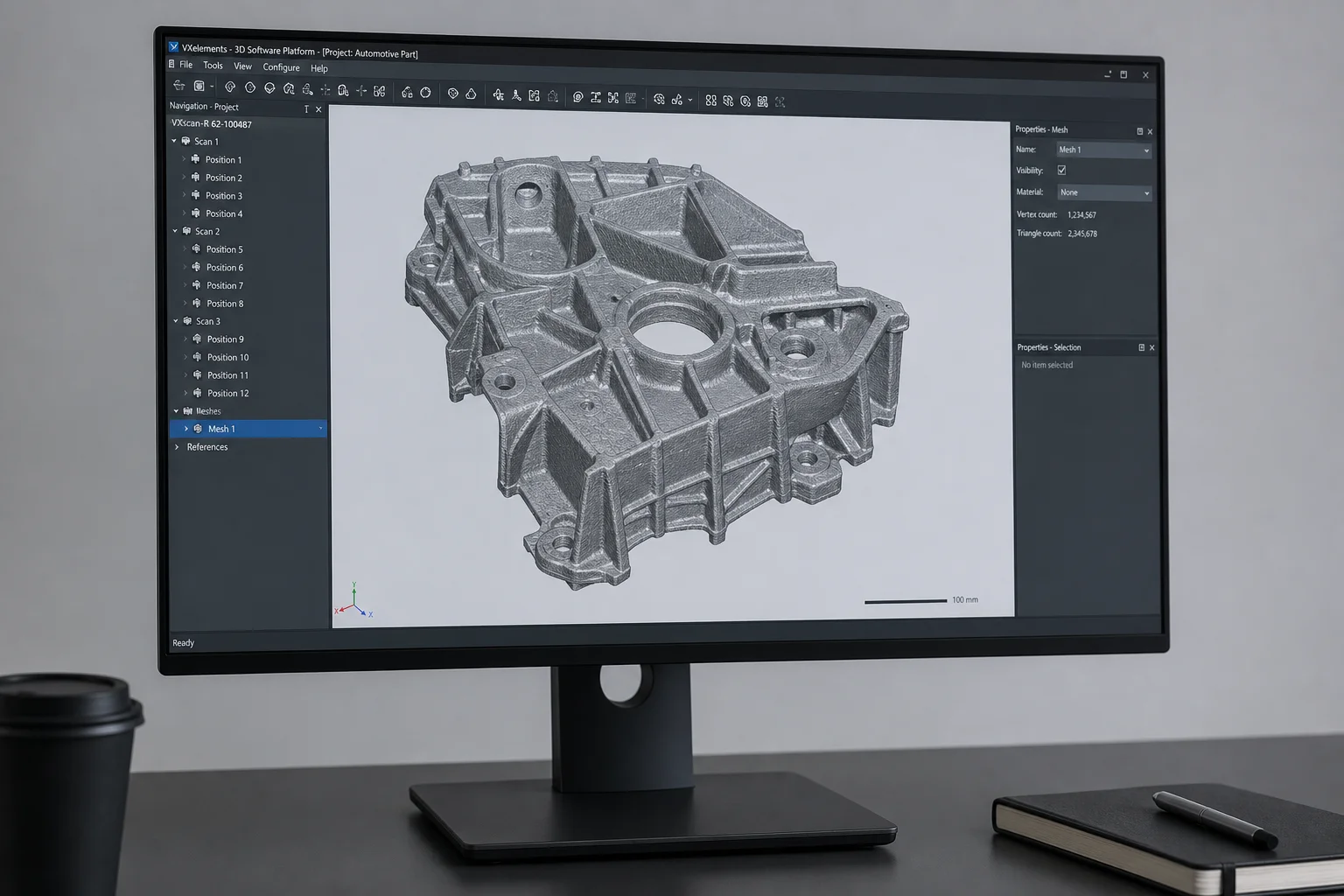Click the icon beside the Meshes folder
Screen dimensions: 1344x896
click(x=187, y=410)
